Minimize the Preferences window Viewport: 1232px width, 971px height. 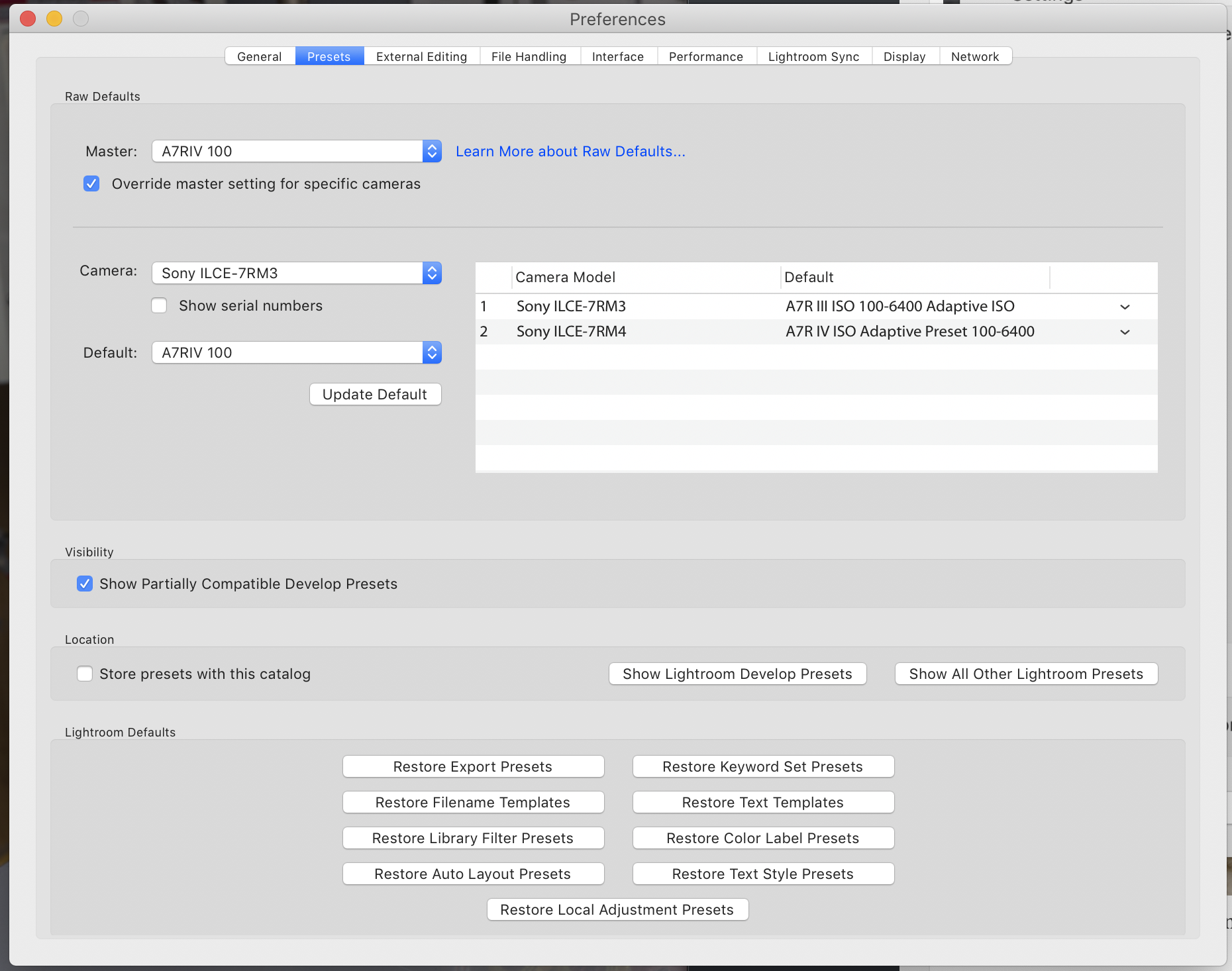click(54, 19)
